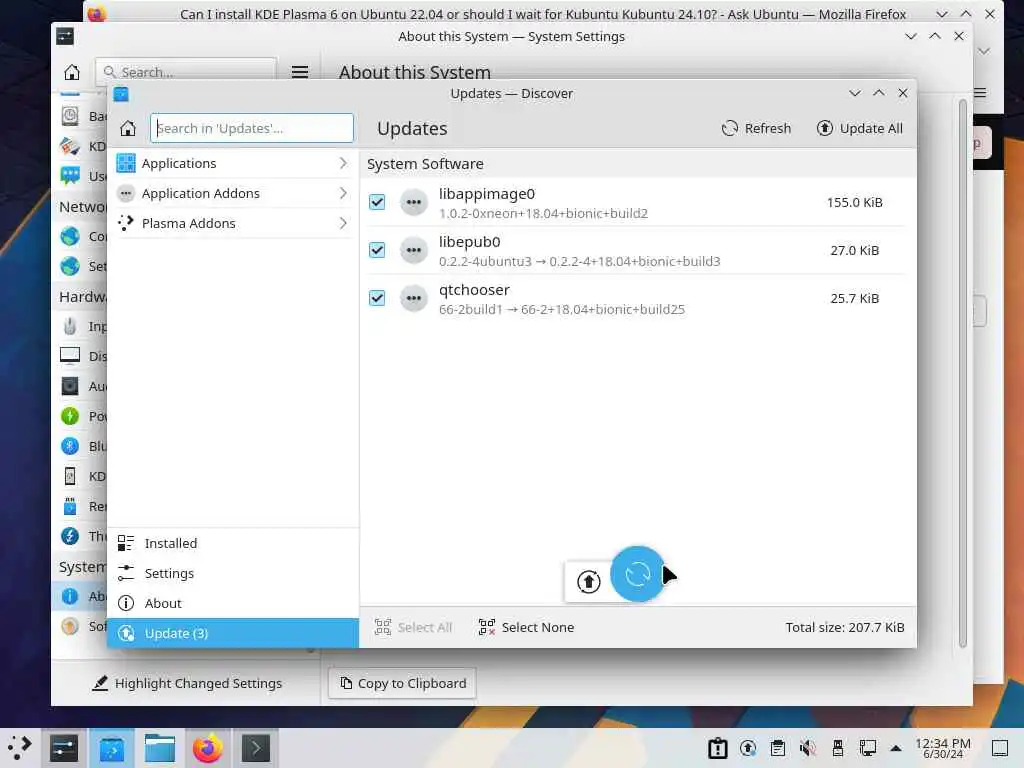Click the Update All button
This screenshot has width=1024, height=768.
pyautogui.click(x=859, y=129)
